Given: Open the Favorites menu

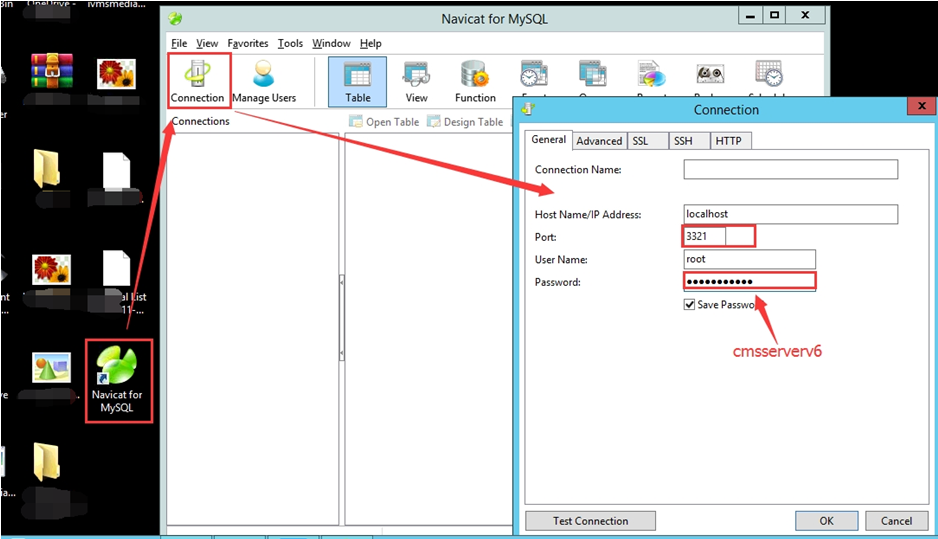Looking at the screenshot, I should pyautogui.click(x=248, y=43).
